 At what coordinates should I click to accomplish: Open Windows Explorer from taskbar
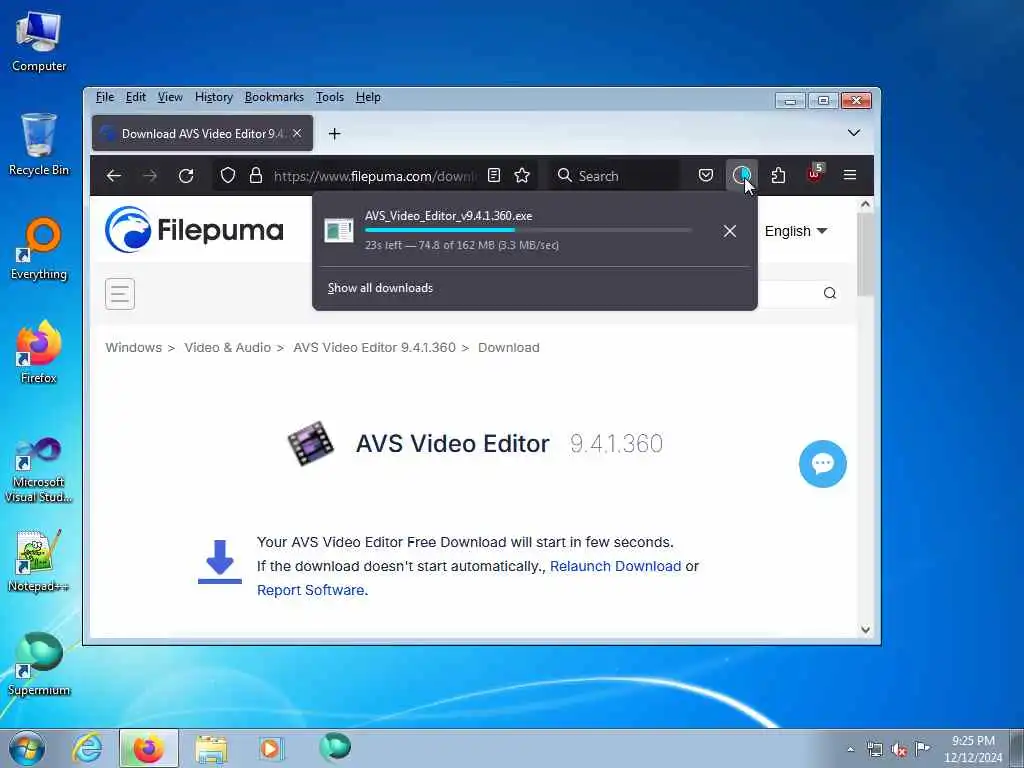point(211,748)
